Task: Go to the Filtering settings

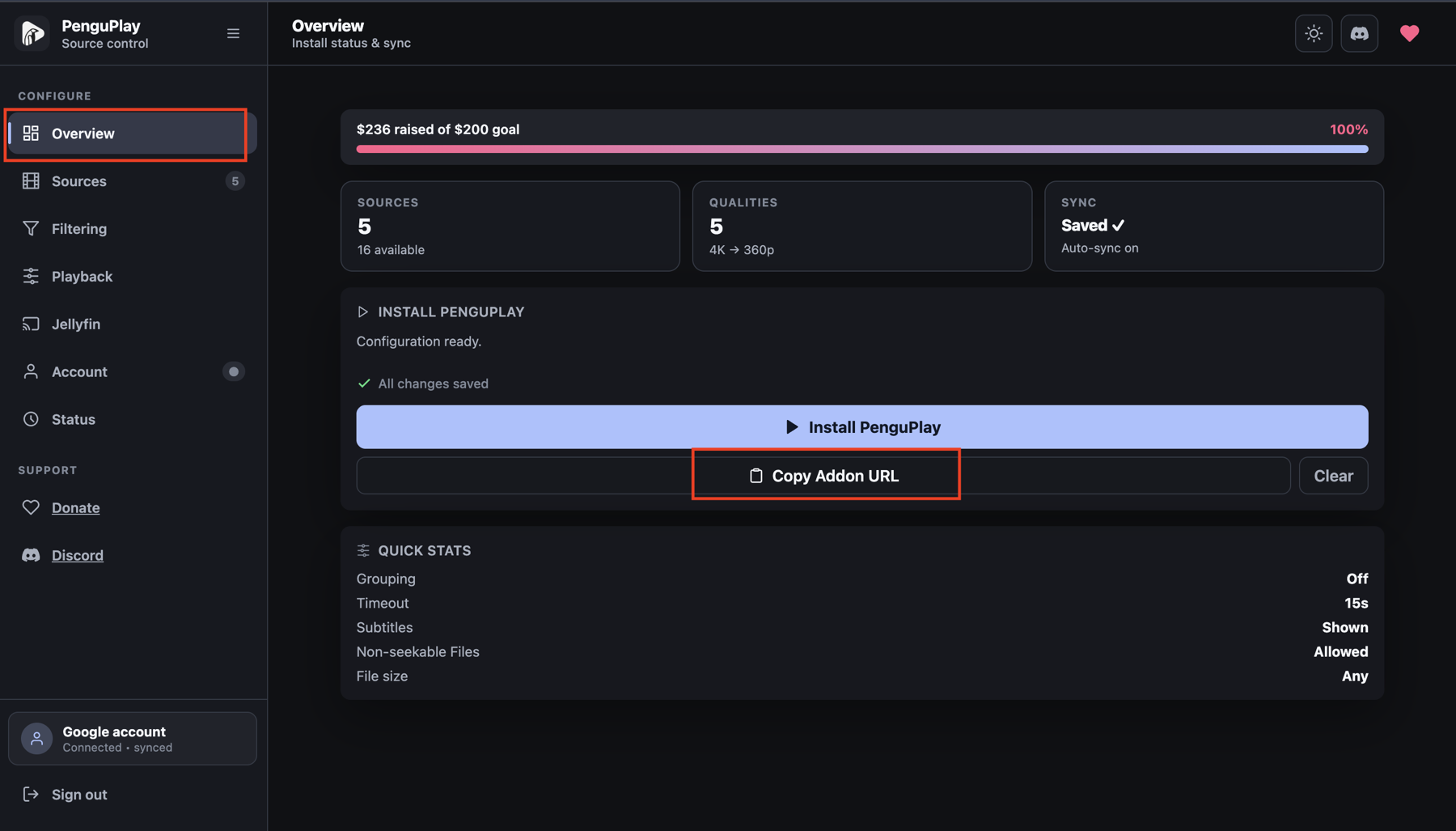Action: coord(133,229)
